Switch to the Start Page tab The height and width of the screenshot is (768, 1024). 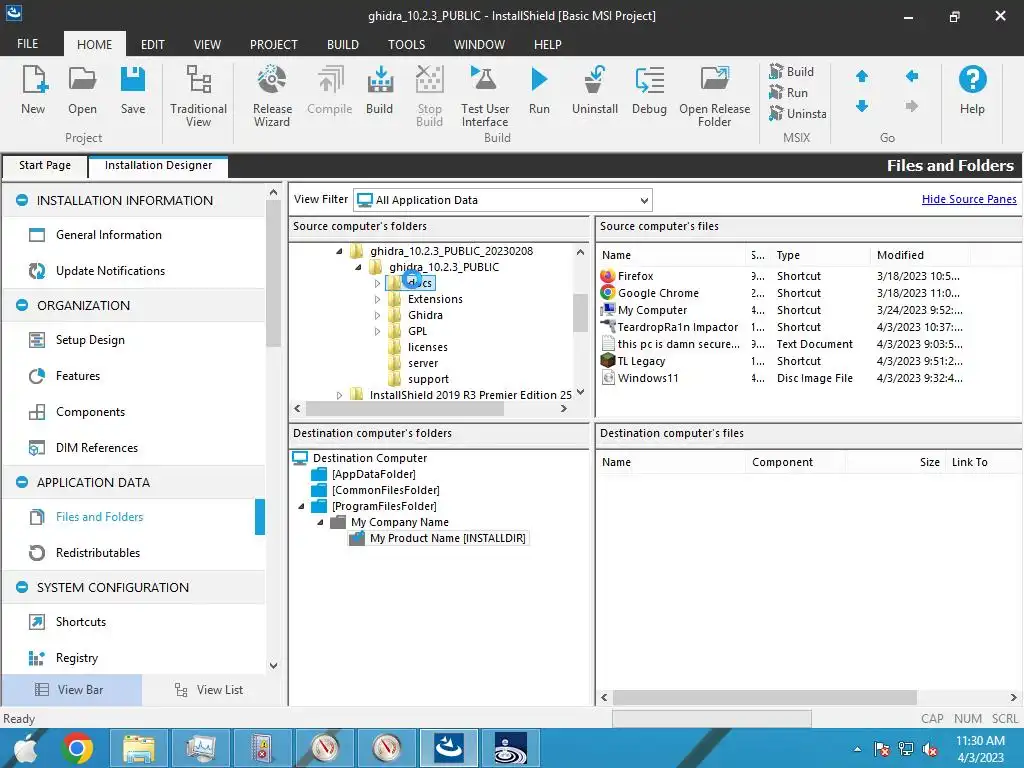pos(45,165)
